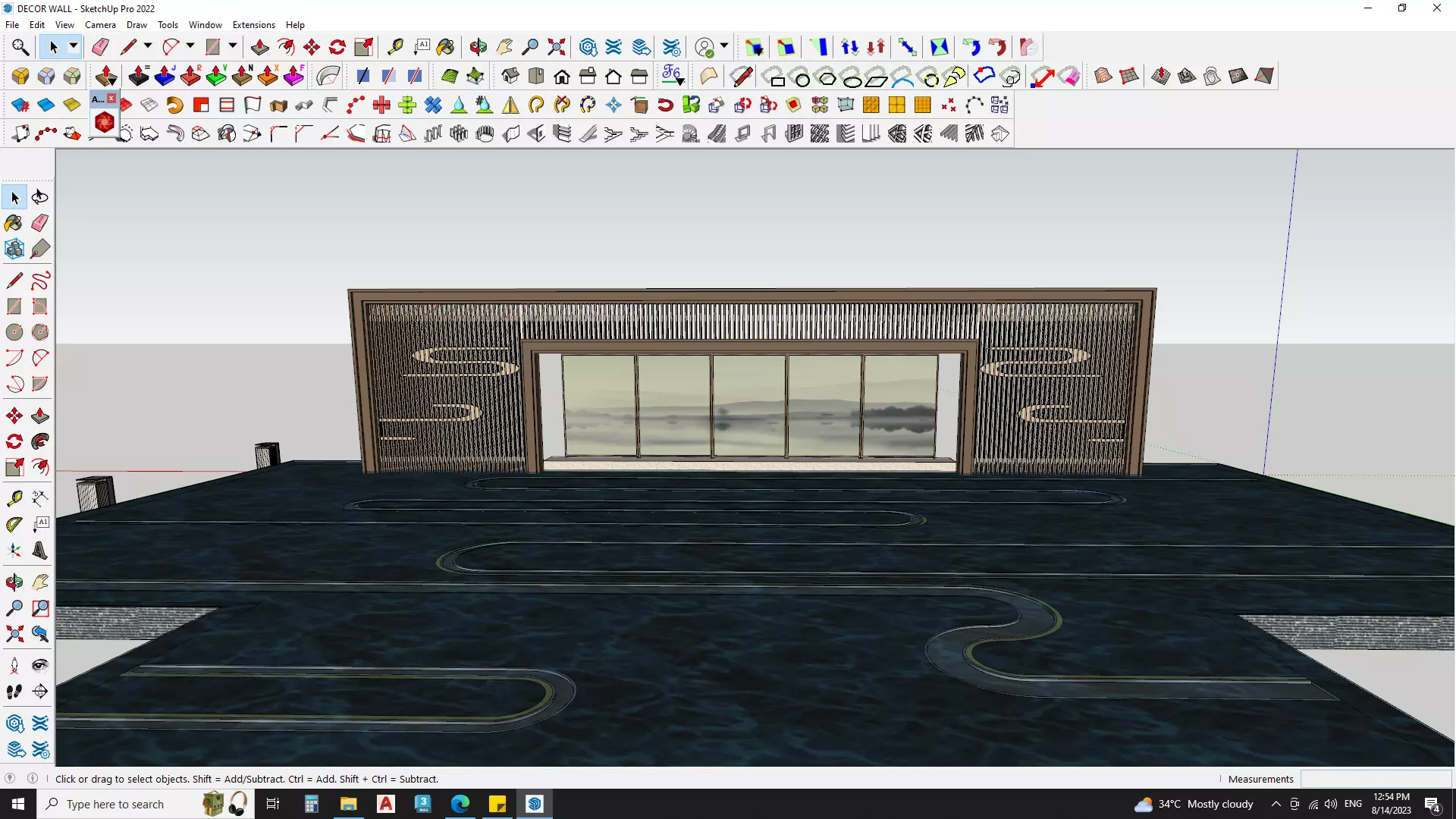Close the small floating plugin toolbar
This screenshot has height=819, width=1456.
[111, 99]
